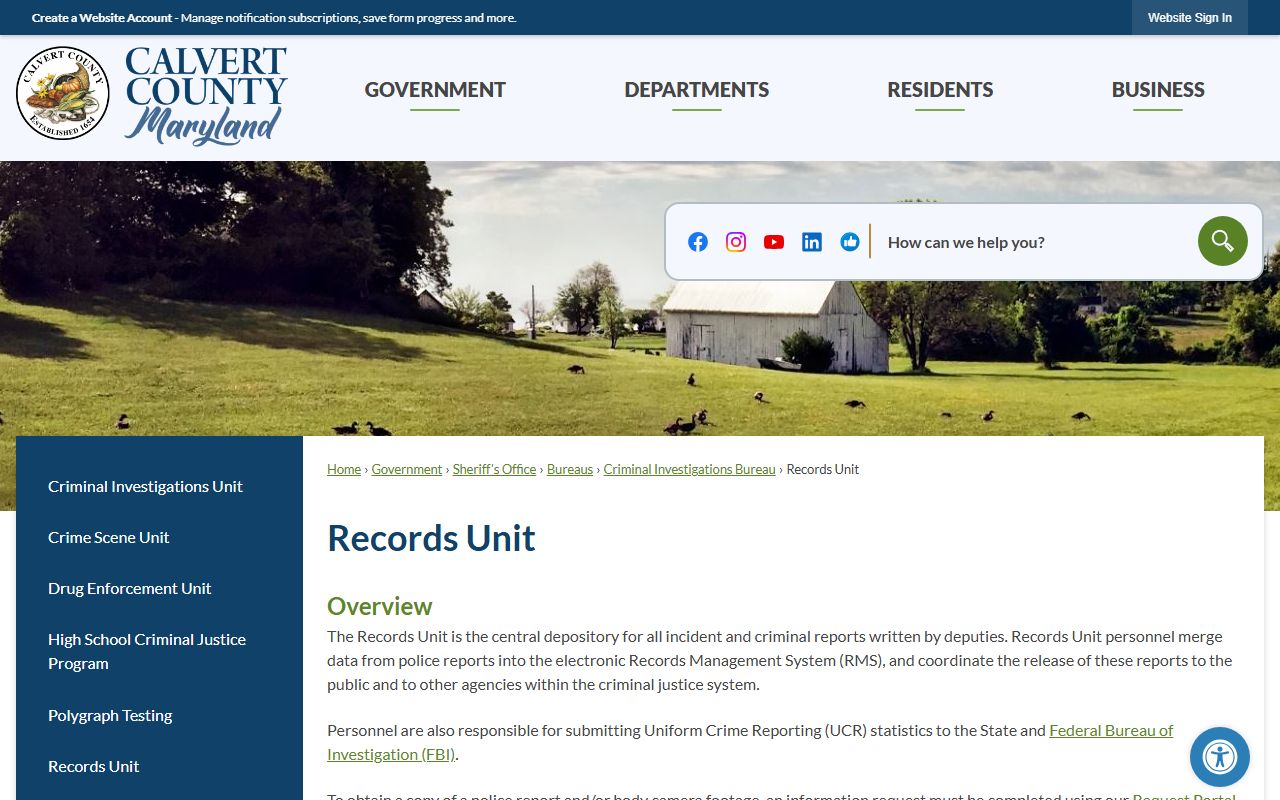Open the Calvert County Facebook page icon
This screenshot has width=1280, height=800.
point(698,242)
